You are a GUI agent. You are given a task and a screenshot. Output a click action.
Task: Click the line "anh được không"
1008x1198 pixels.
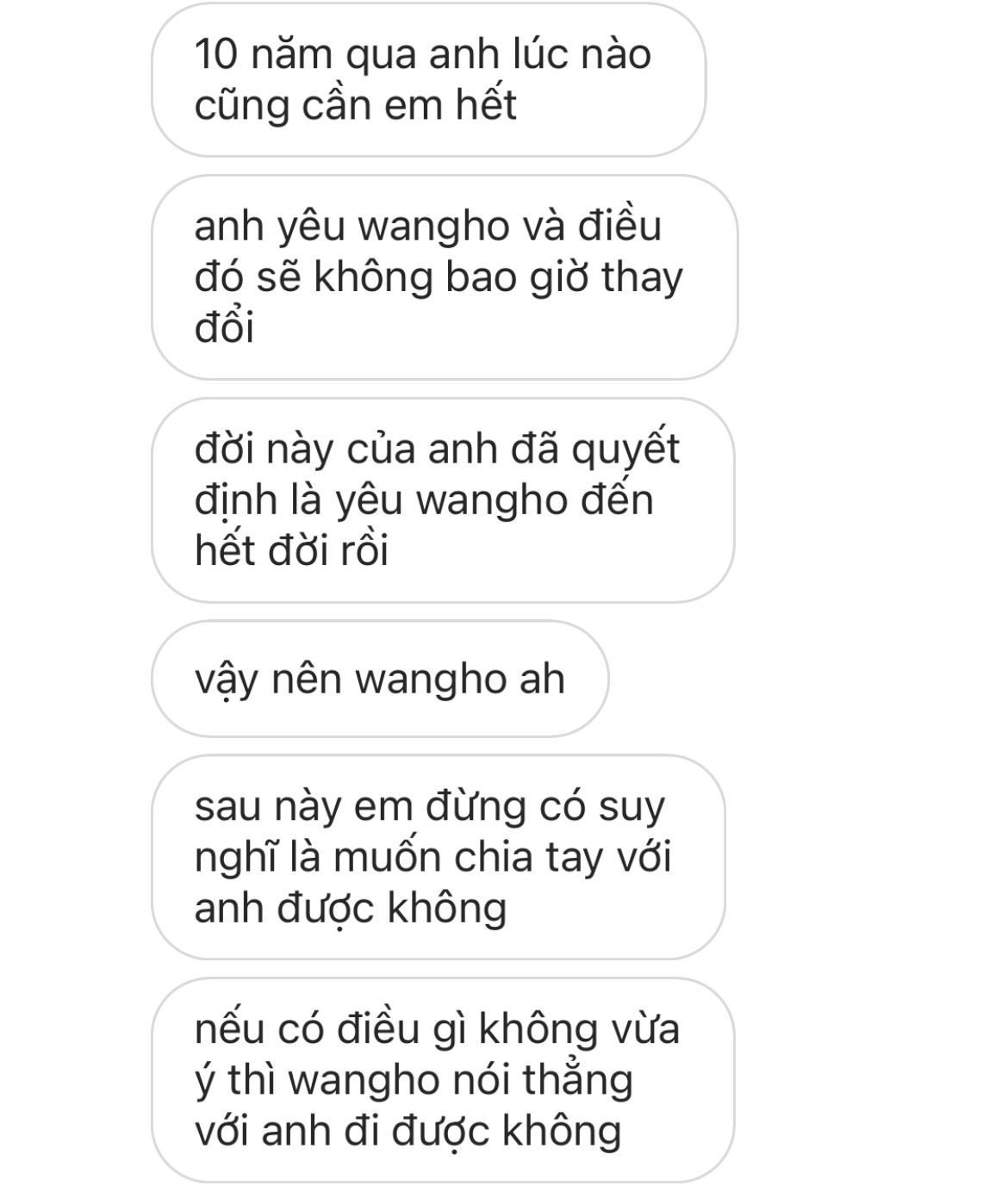click(x=351, y=909)
